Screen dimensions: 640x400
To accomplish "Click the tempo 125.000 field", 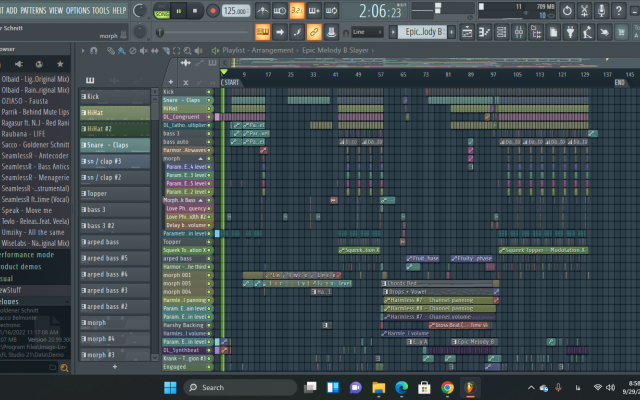I will click(x=236, y=11).
